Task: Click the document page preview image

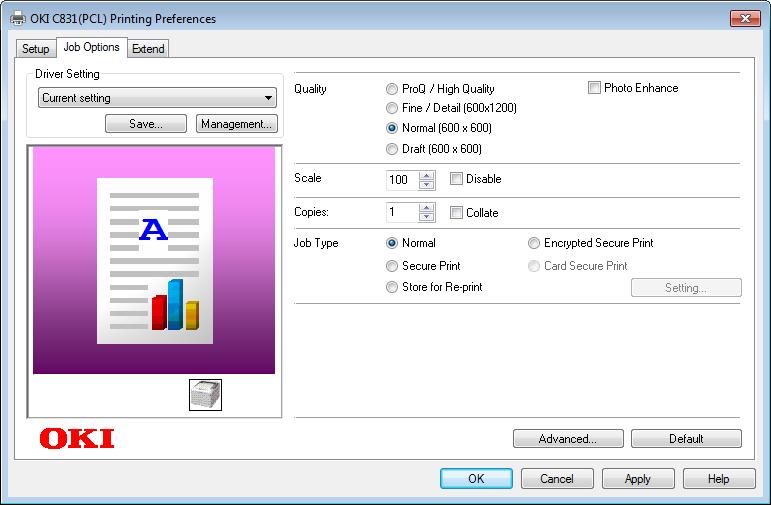Action: click(x=155, y=261)
